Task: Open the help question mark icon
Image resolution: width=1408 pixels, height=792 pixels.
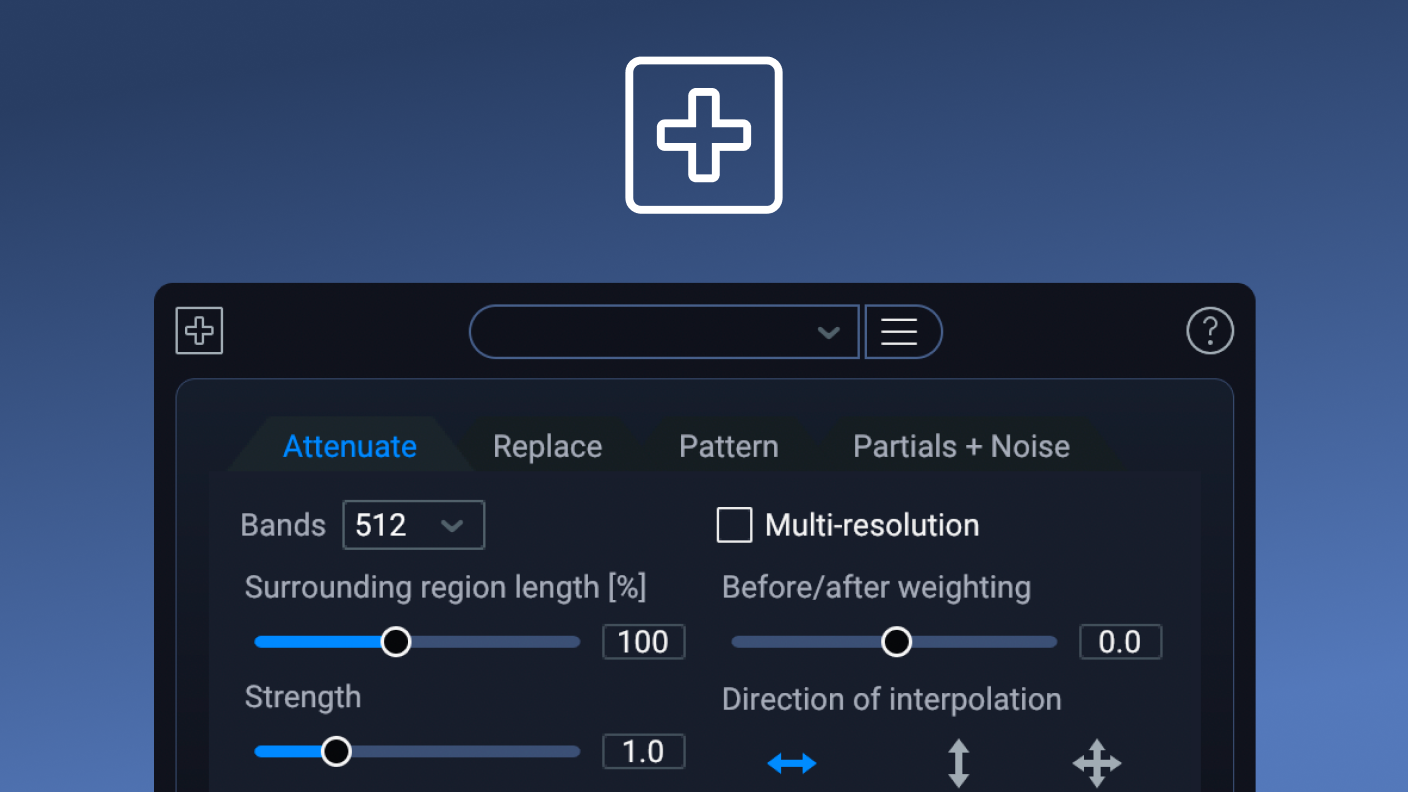Action: pos(1210,331)
